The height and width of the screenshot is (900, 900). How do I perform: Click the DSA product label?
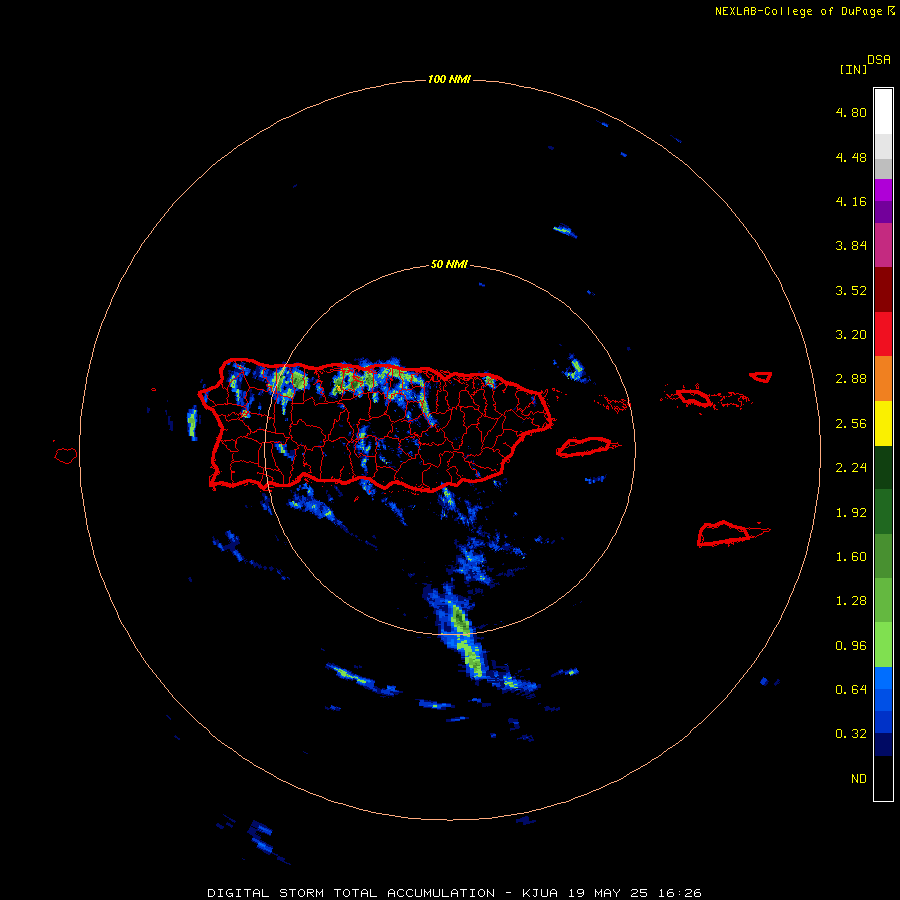[879, 59]
